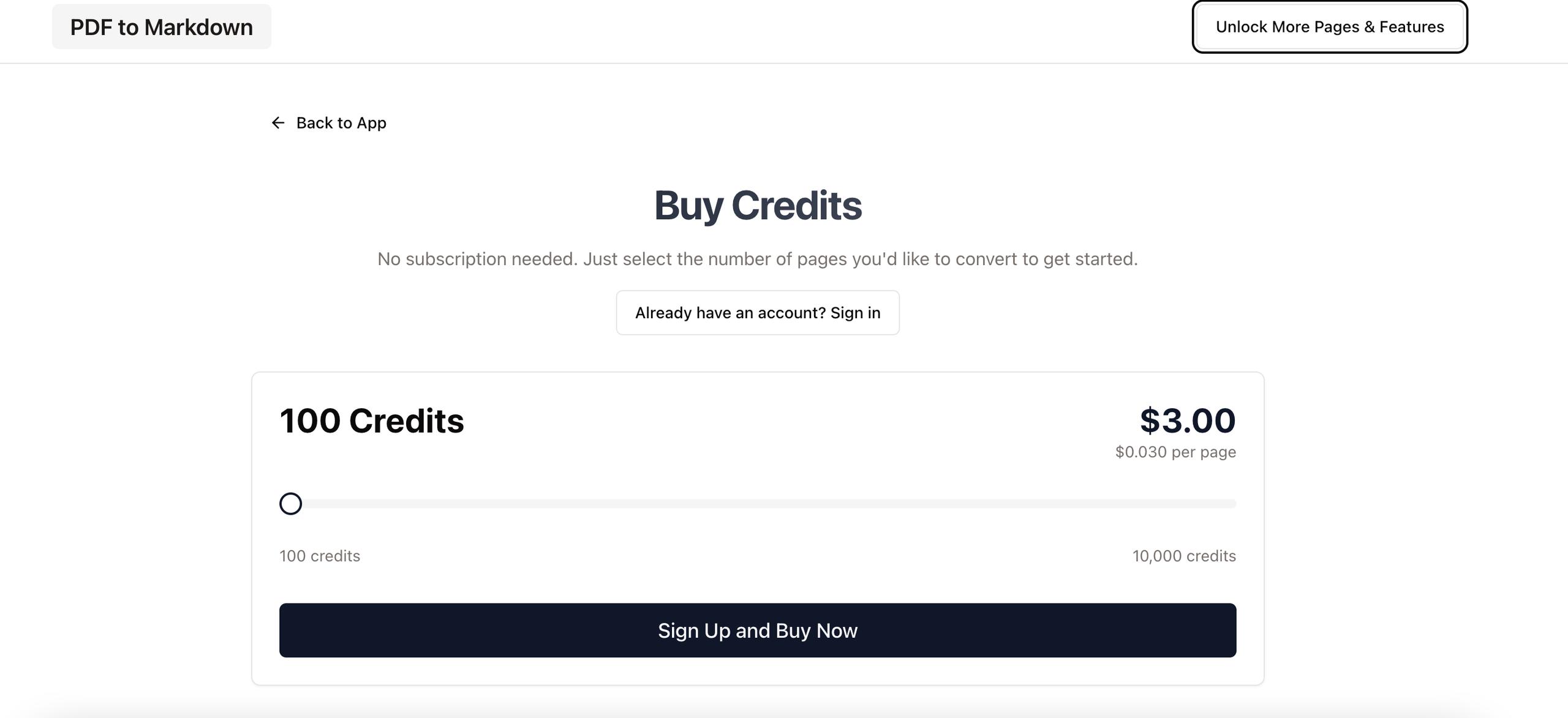Click the back arrow icon

coord(278,123)
